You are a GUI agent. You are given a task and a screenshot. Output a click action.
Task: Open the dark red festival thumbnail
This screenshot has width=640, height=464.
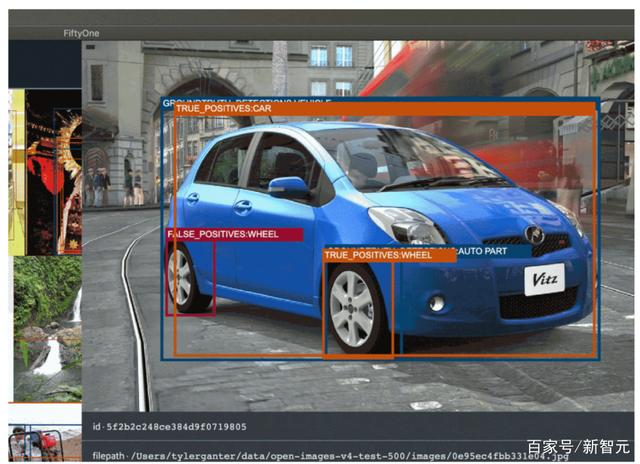point(53,172)
